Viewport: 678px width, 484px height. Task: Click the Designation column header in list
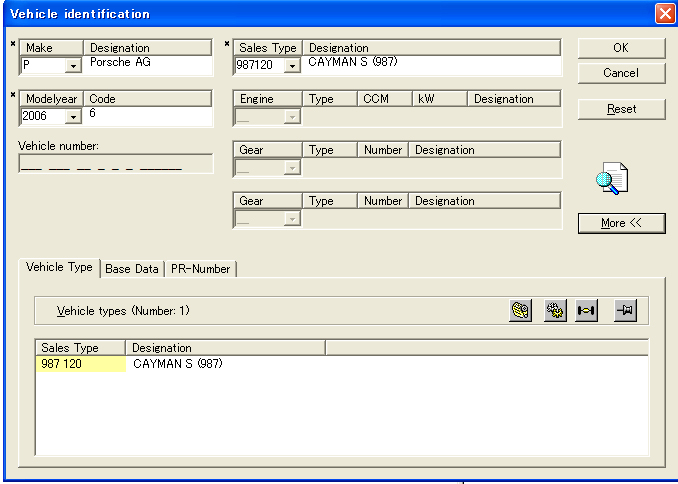225,348
